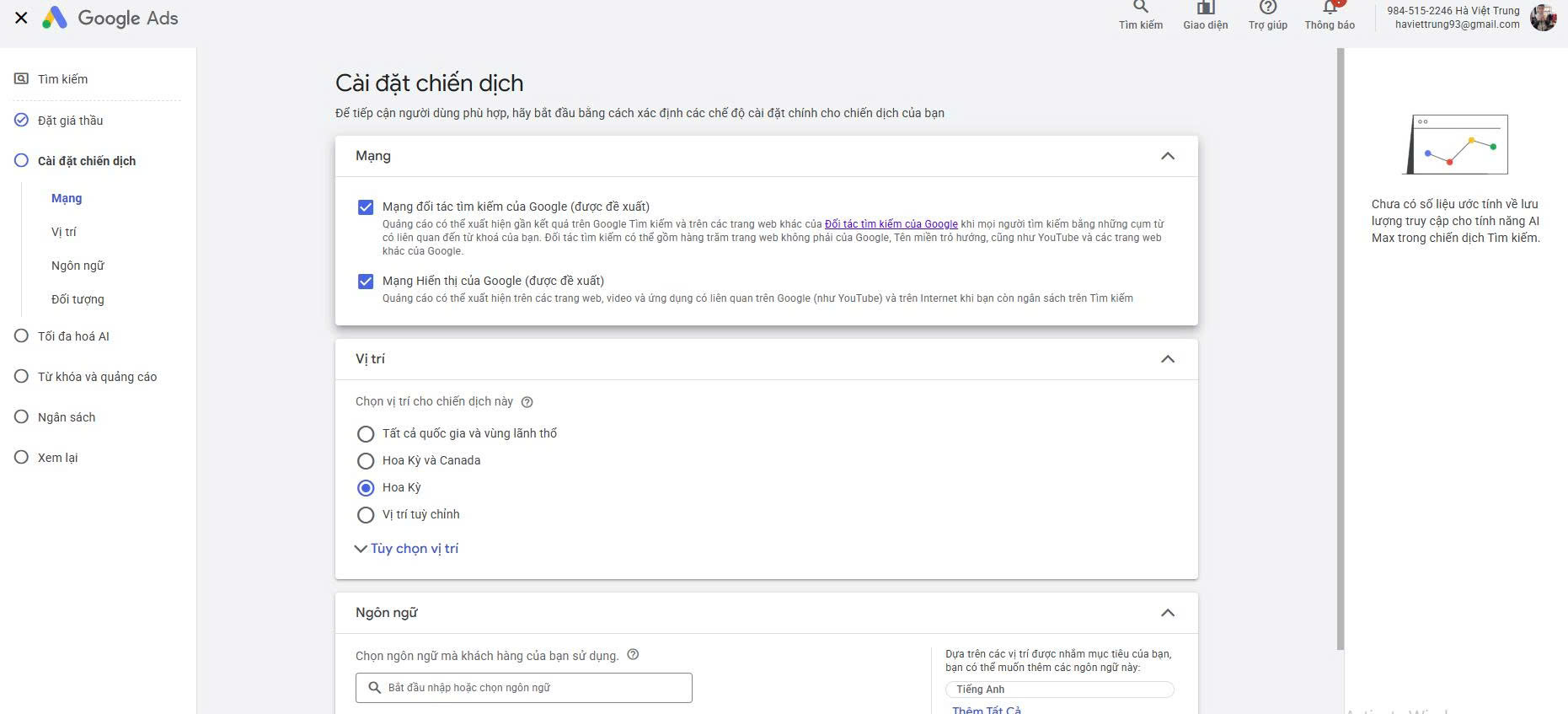Toggle Mạng Hiển thị của Google checkbox
1568x714 pixels.
tap(366, 282)
